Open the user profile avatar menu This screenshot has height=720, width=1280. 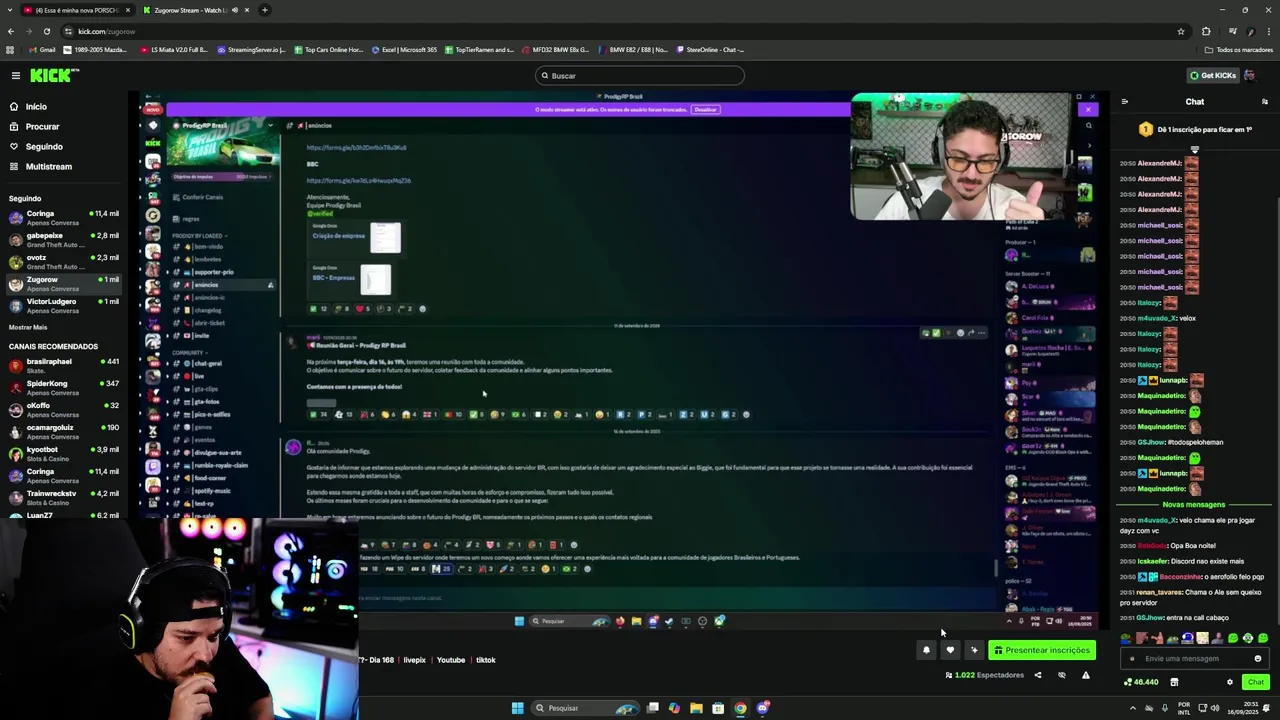point(1250,75)
